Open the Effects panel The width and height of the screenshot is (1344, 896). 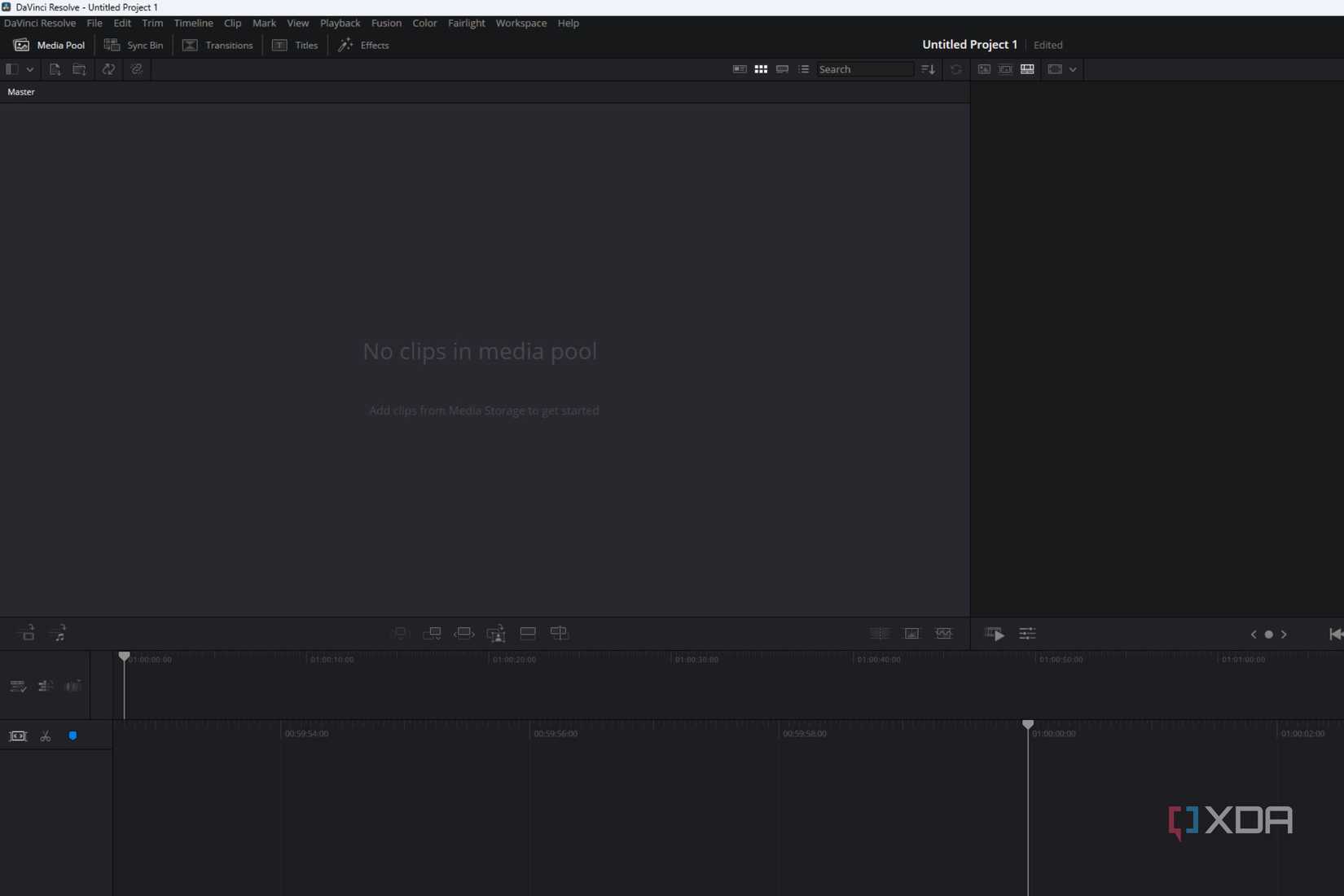pos(363,45)
